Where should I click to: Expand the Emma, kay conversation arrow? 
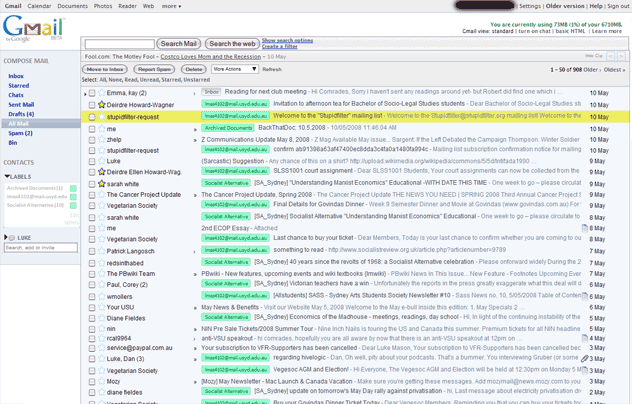(85, 94)
